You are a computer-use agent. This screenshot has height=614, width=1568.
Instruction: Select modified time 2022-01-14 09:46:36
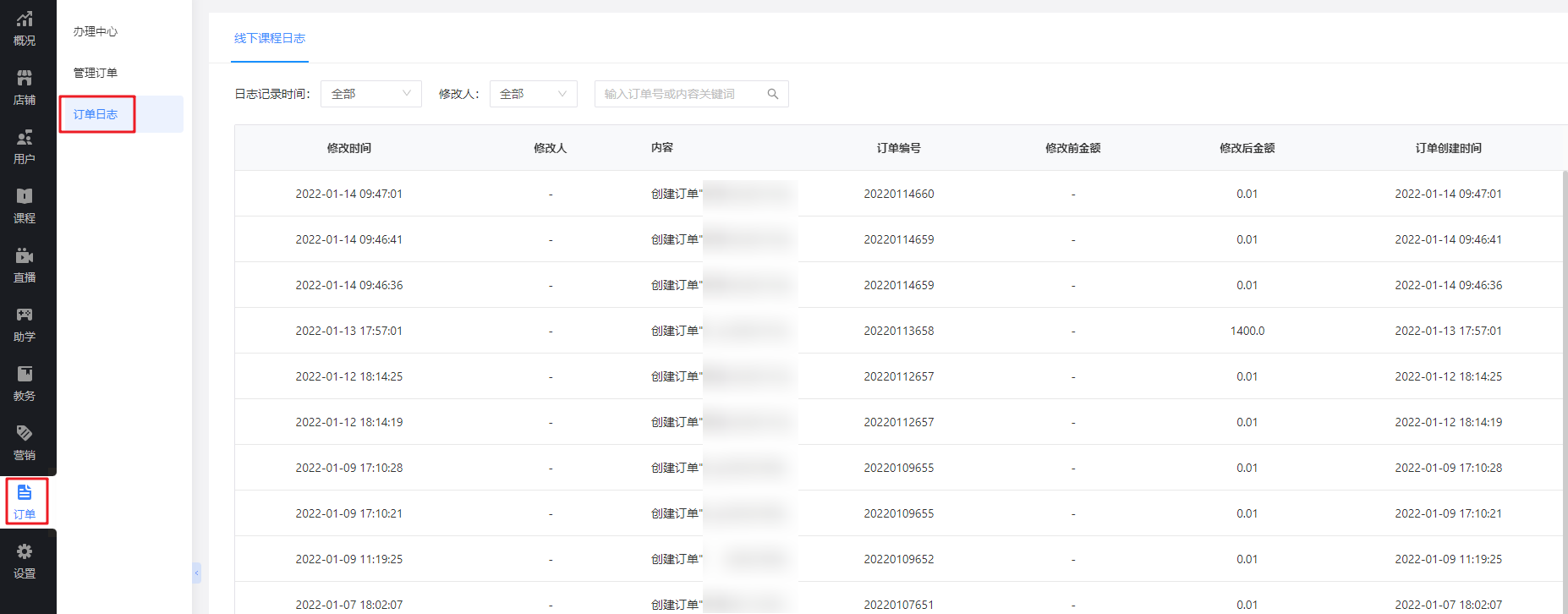pos(349,285)
